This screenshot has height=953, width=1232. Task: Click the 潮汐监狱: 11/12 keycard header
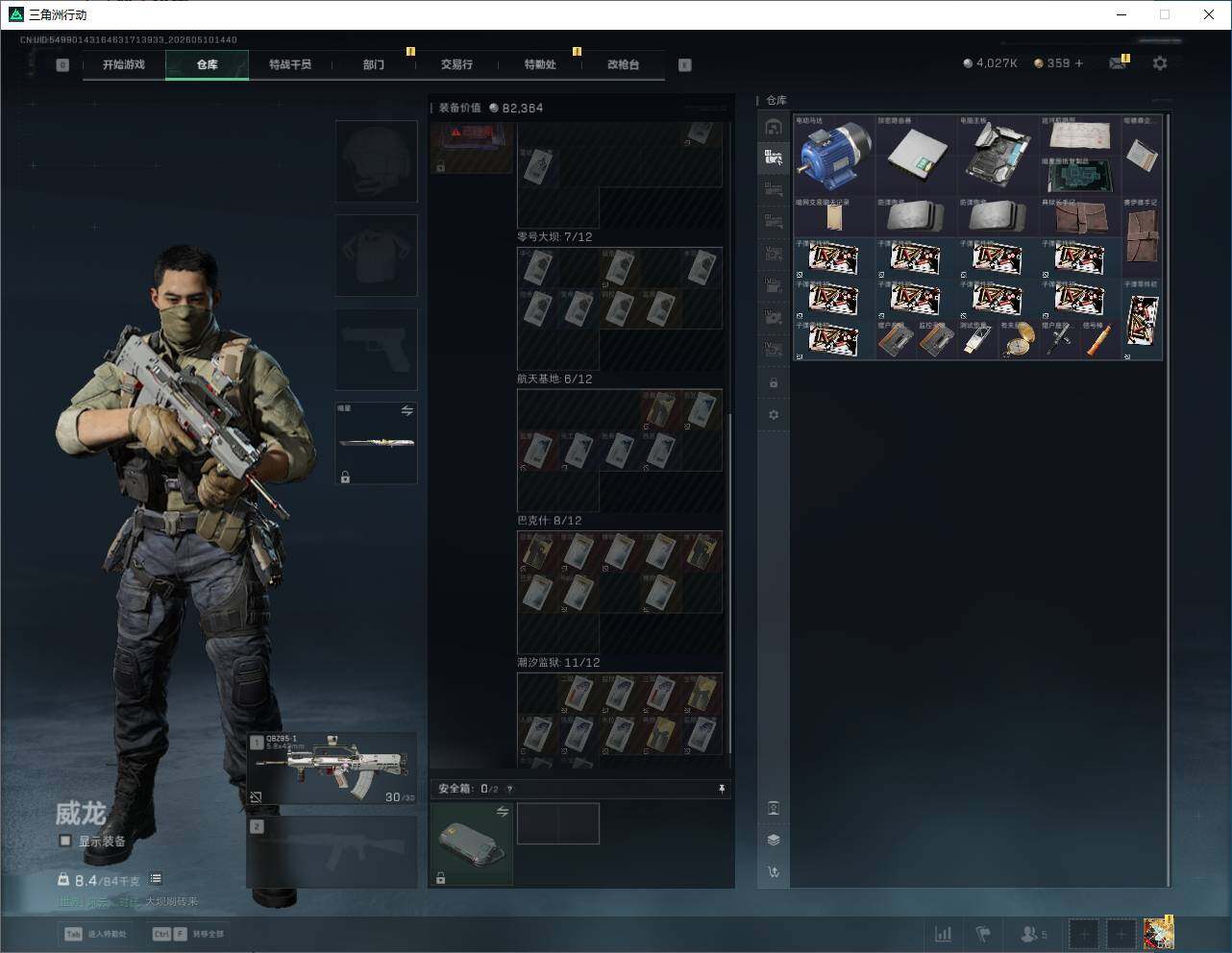point(558,663)
